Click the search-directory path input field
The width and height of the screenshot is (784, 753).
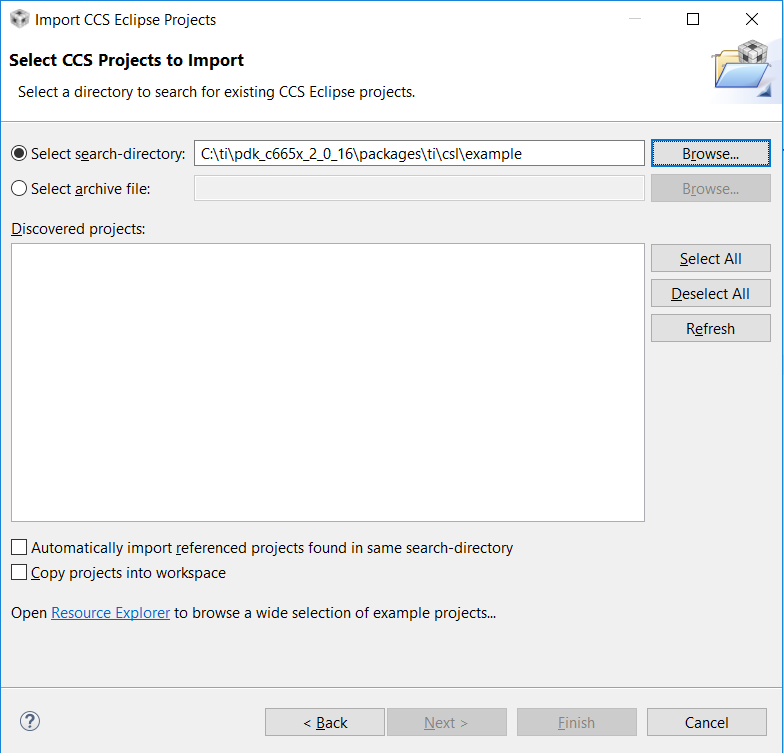[419, 154]
